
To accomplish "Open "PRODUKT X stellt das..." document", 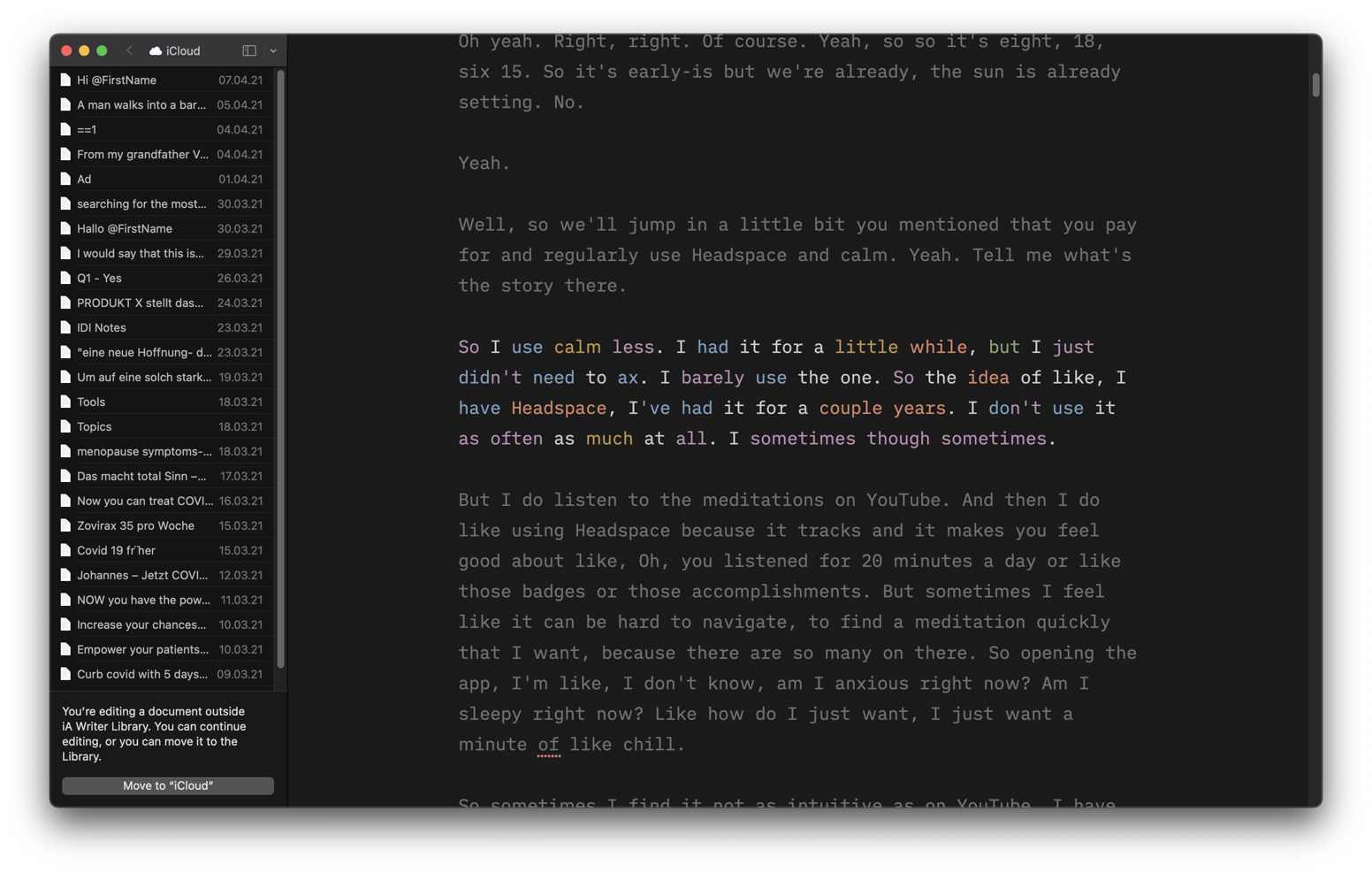I will [x=162, y=302].
